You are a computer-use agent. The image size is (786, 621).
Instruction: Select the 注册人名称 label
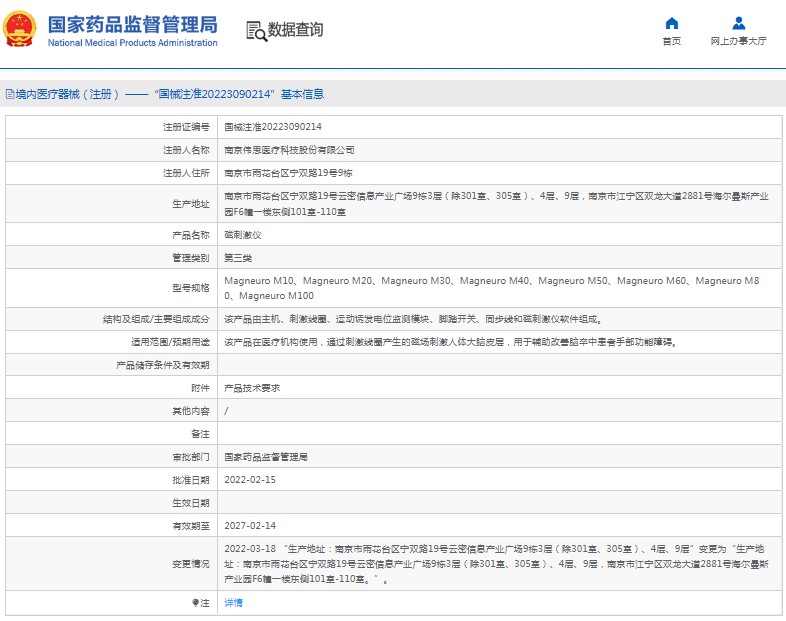pyautogui.click(x=186, y=150)
